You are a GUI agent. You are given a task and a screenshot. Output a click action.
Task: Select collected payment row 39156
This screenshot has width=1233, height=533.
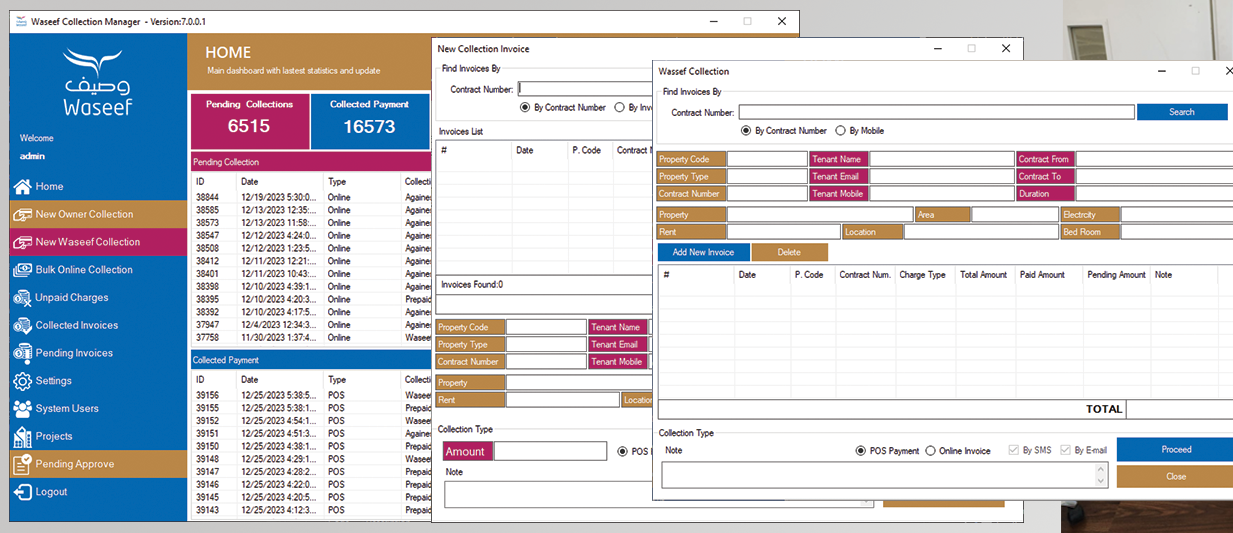(311, 395)
